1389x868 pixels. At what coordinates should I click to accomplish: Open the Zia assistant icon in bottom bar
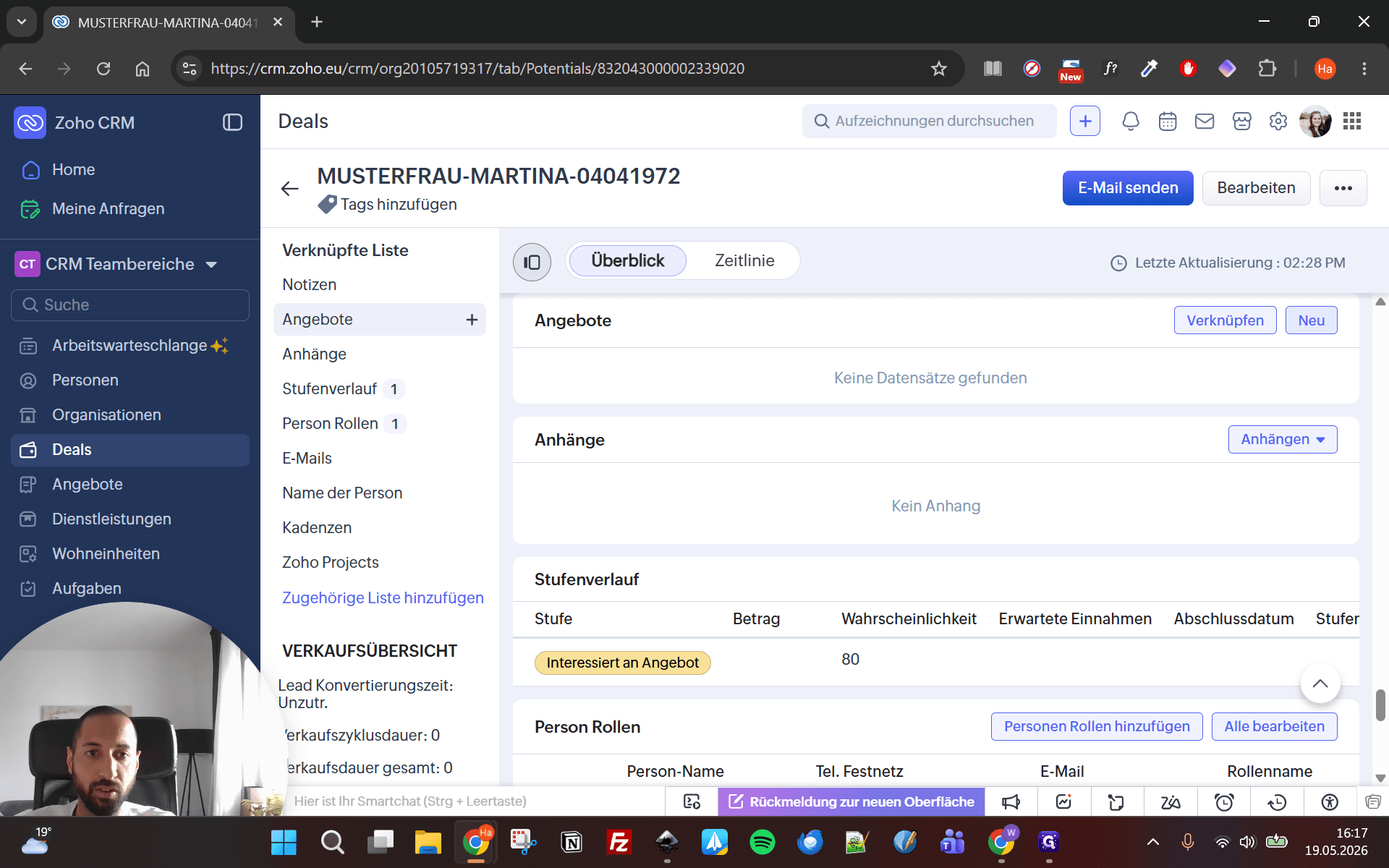pyautogui.click(x=1171, y=801)
